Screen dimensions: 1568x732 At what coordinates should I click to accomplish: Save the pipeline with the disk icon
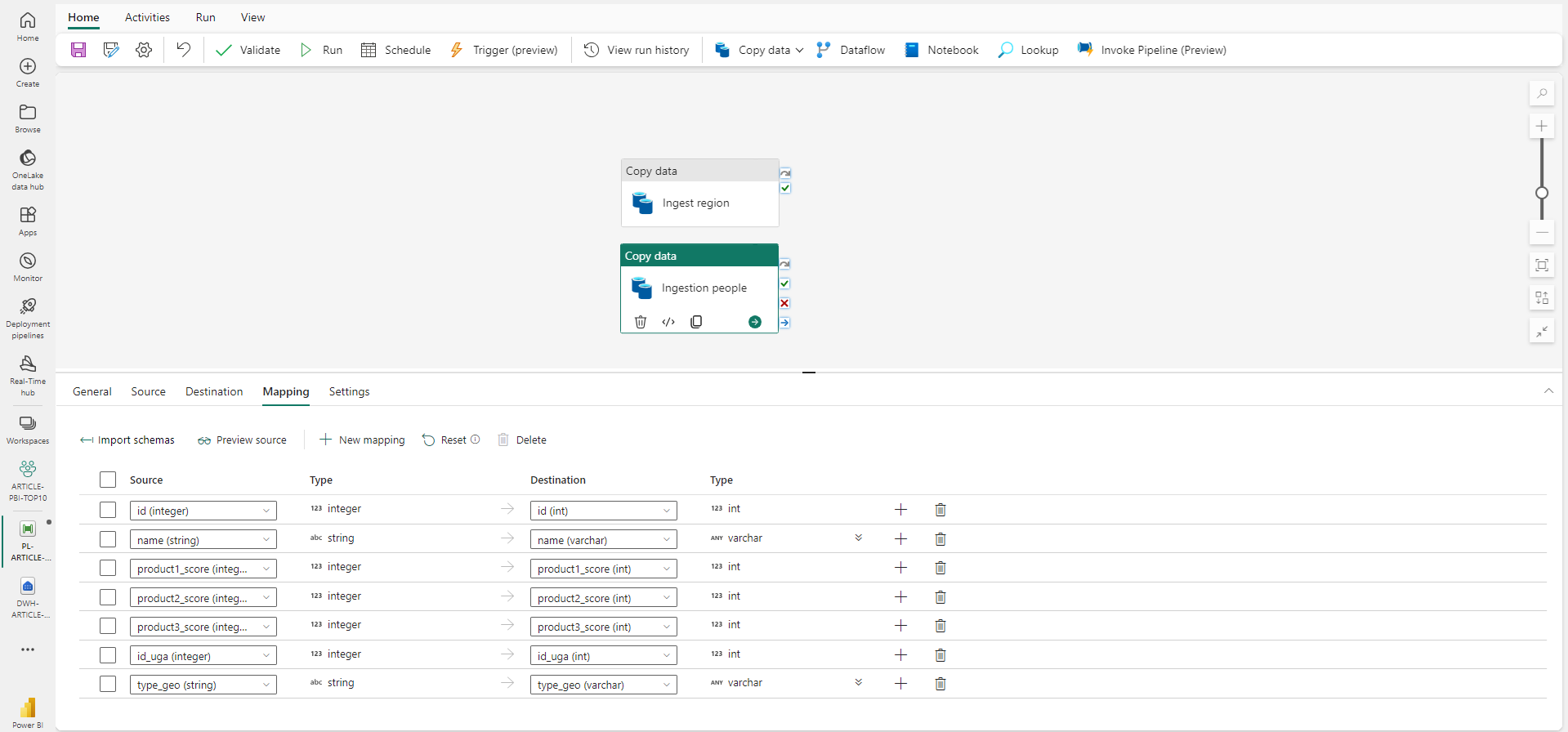point(78,50)
